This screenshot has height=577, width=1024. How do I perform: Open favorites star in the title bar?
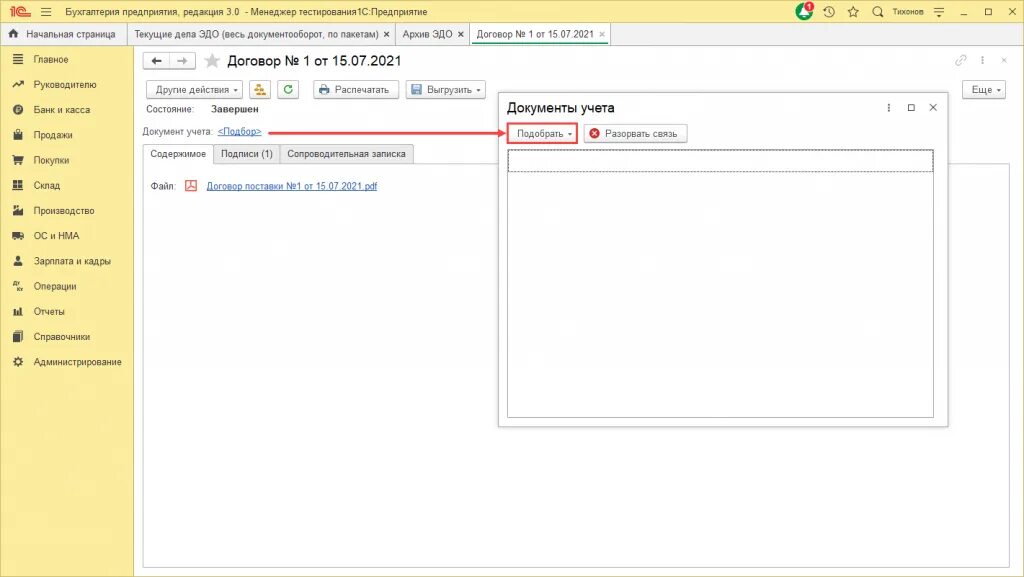[853, 12]
